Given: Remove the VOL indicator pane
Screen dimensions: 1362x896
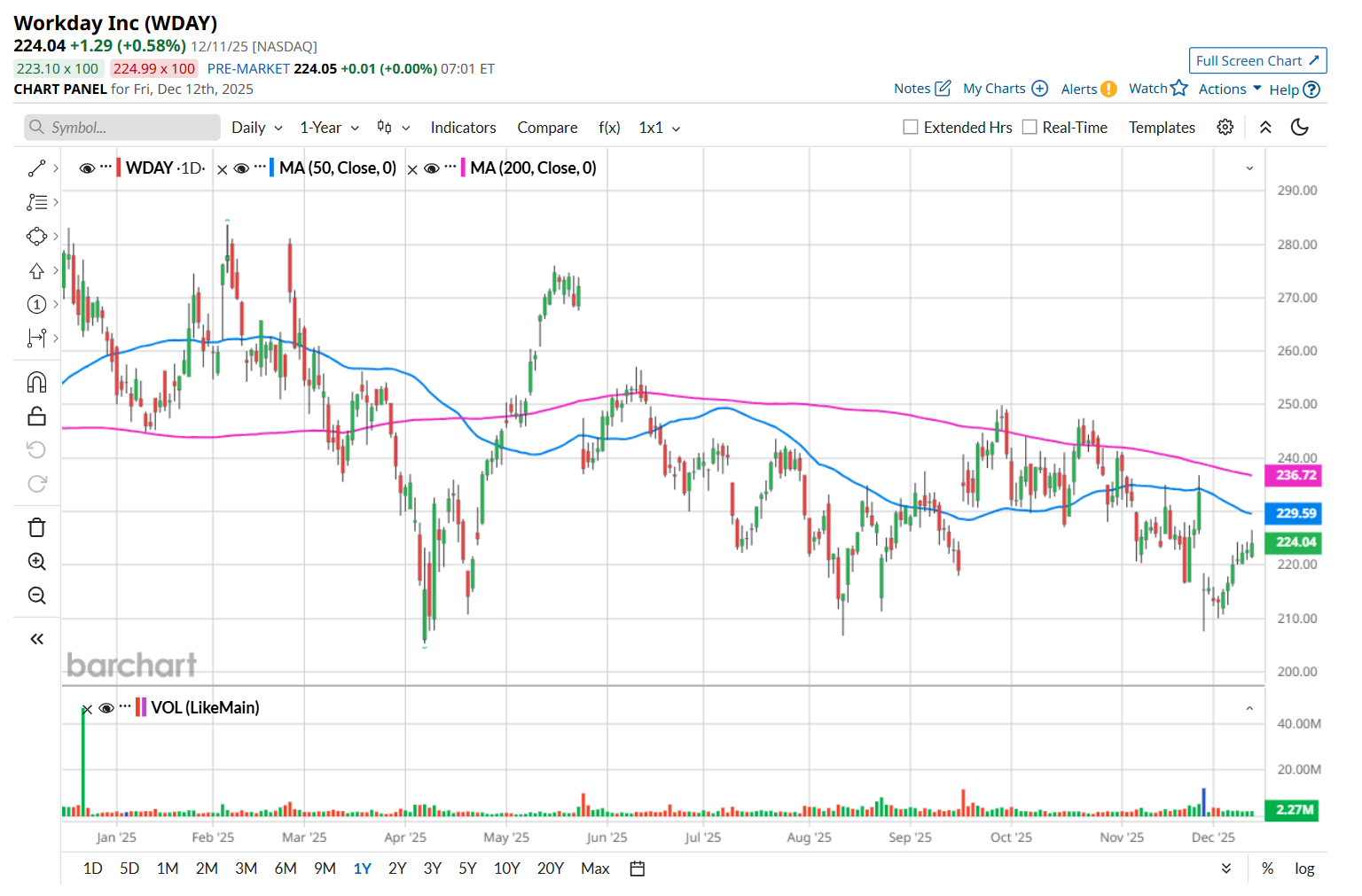Looking at the screenshot, I should [x=87, y=709].
